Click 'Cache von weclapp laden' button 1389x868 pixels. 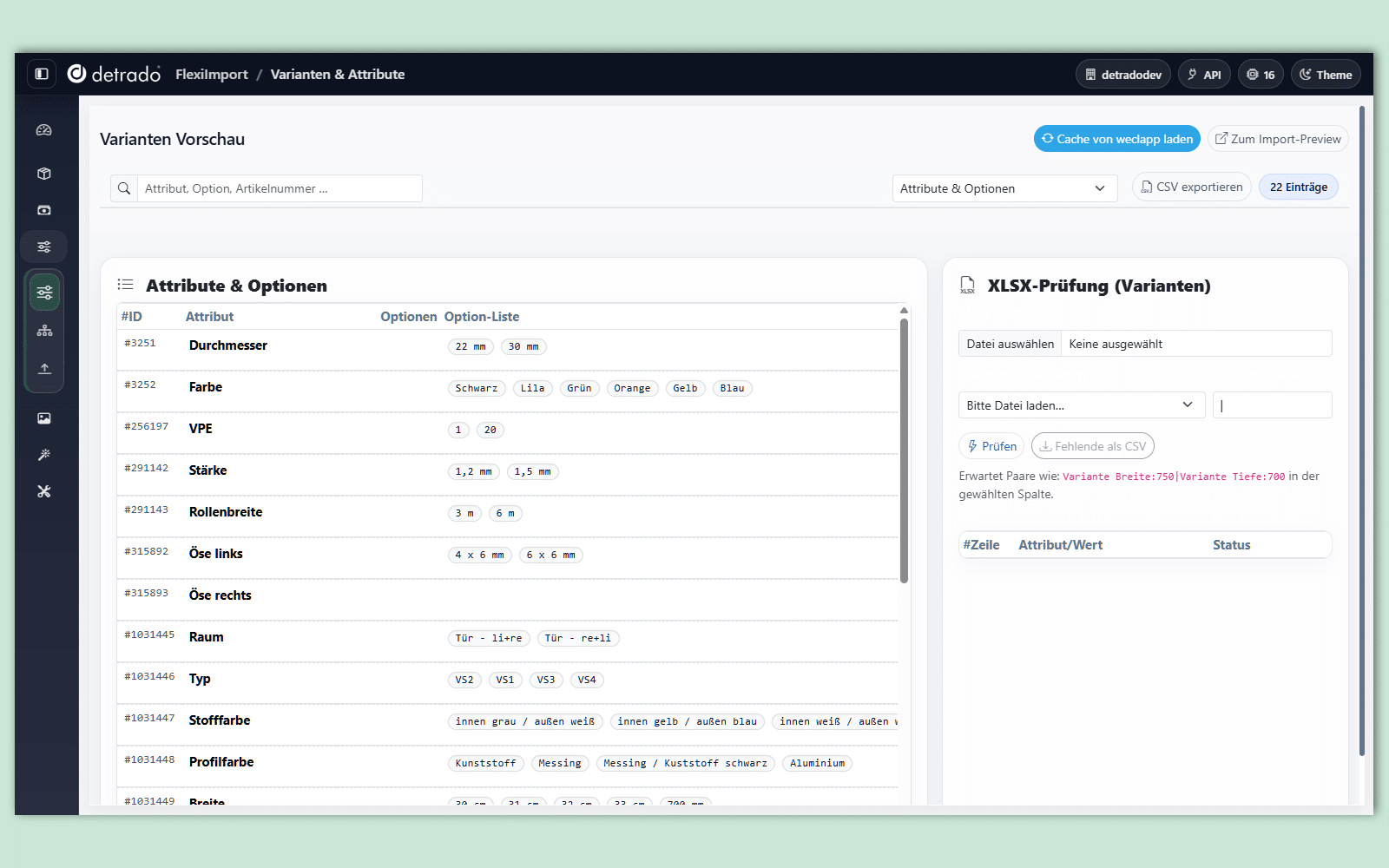click(1116, 139)
